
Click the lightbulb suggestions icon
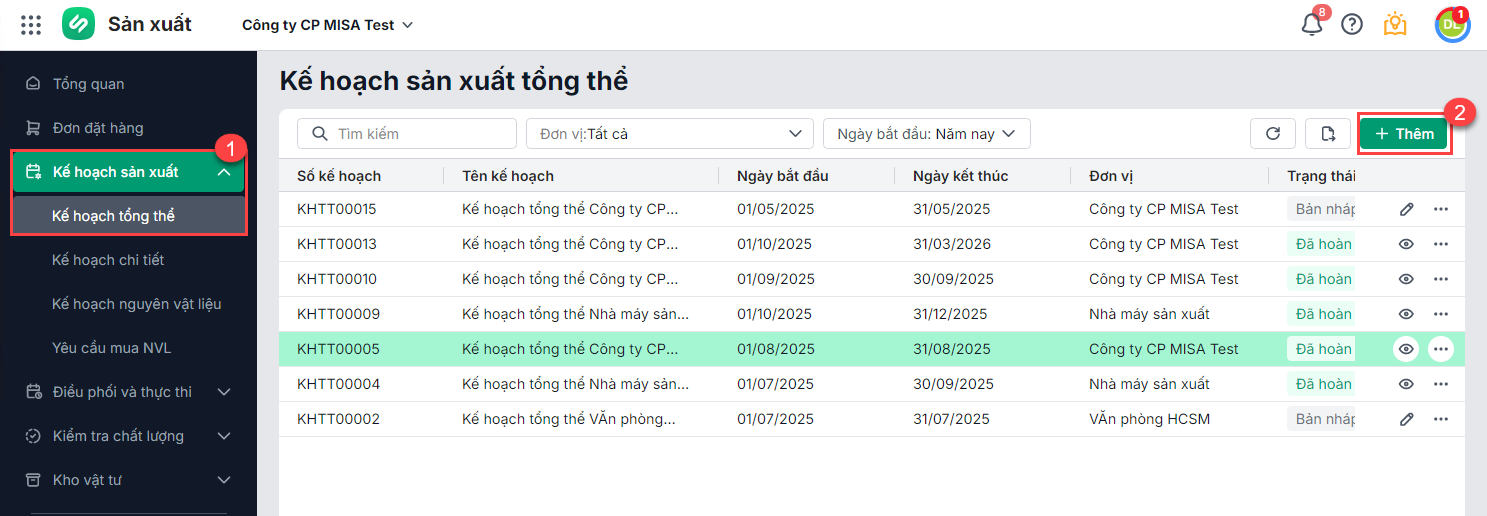tap(1395, 25)
